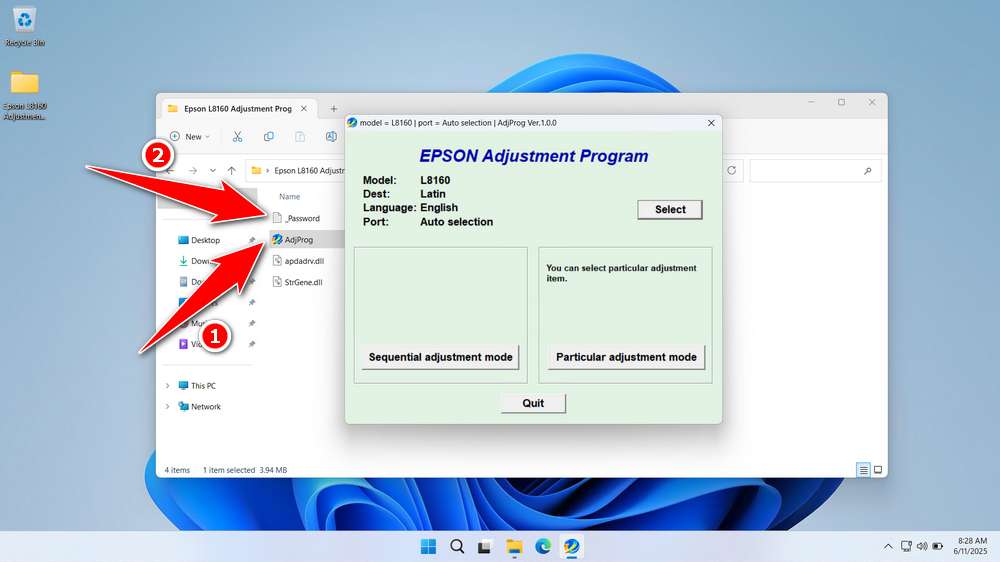Go up one folder level in Explorer
1000x562 pixels.
[232, 171]
